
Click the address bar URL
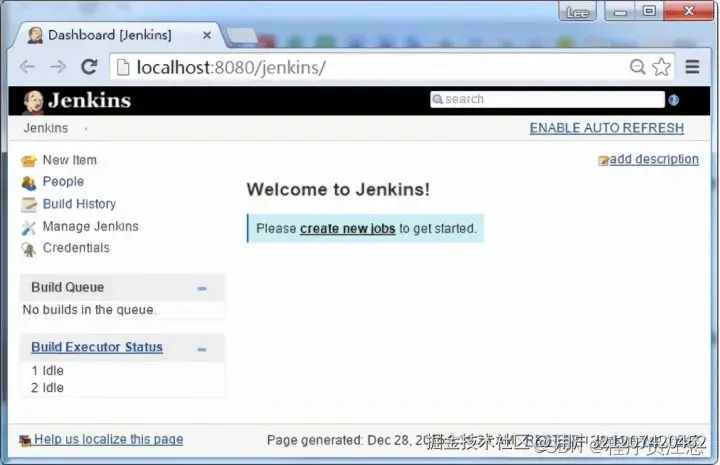(231, 67)
